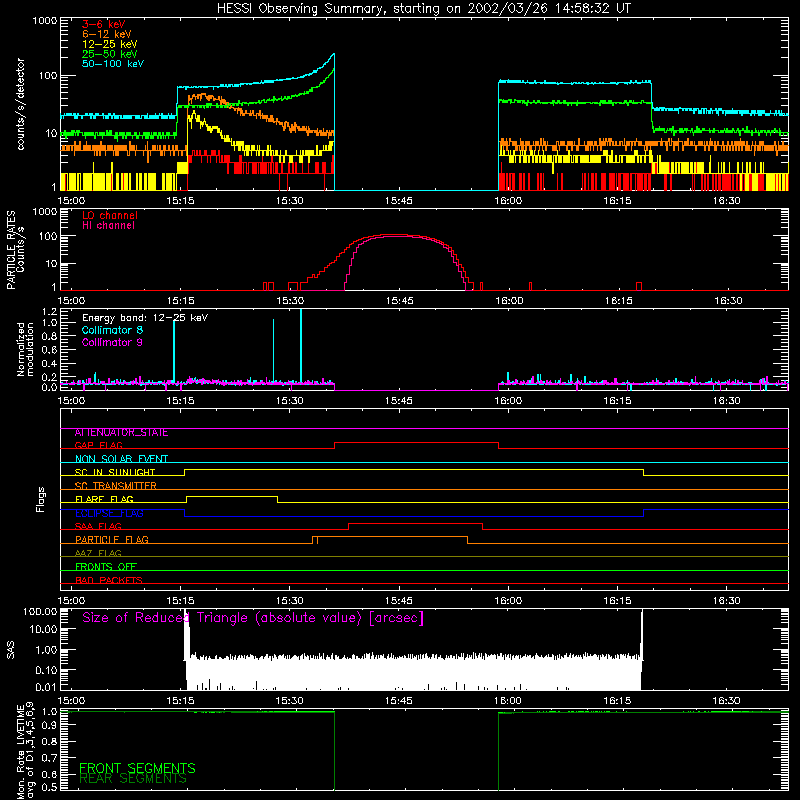This screenshot has height=800, width=800.
Task: Click the FRONTS_OFF flag label
Action: click(x=106, y=567)
